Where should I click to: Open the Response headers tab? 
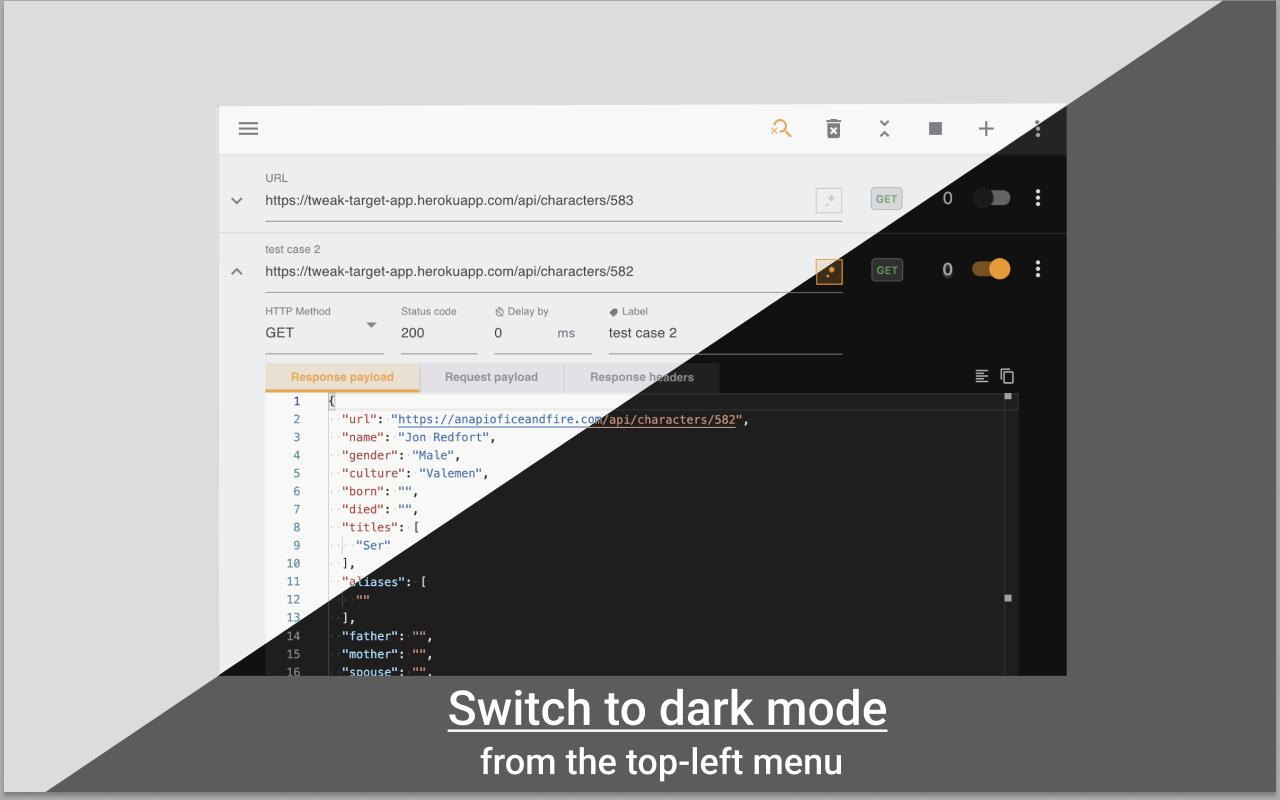pyautogui.click(x=641, y=377)
